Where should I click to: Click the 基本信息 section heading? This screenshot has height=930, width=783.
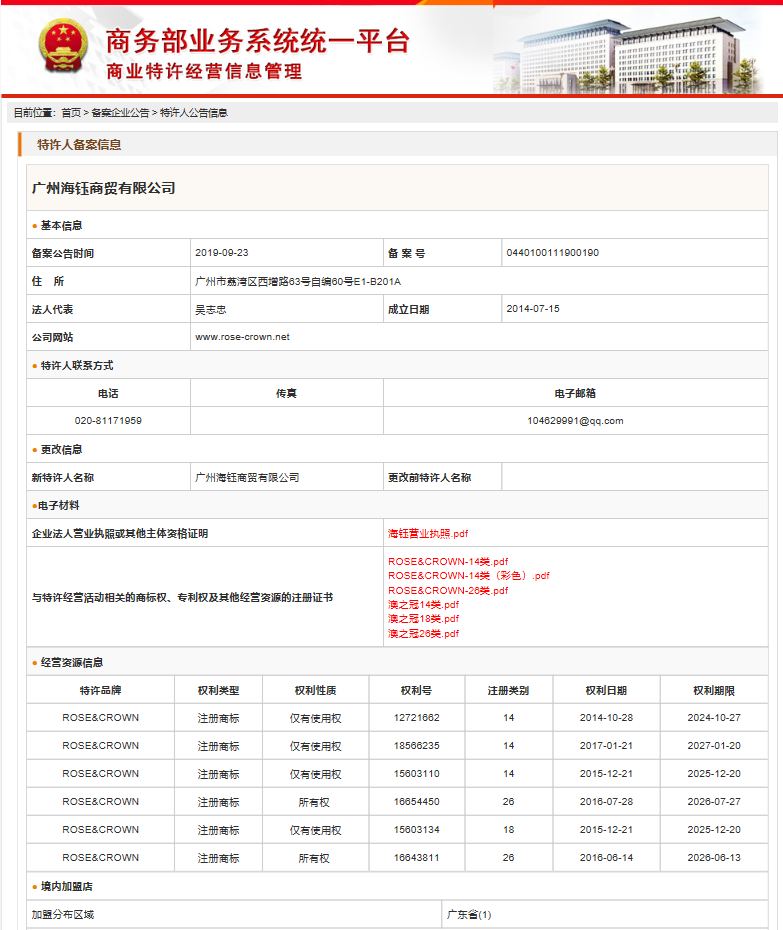click(61, 225)
